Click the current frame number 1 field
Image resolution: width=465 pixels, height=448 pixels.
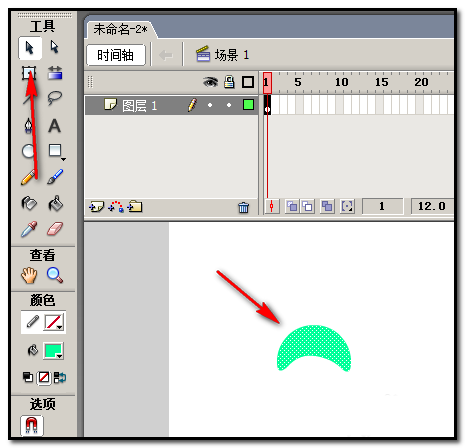(382, 206)
